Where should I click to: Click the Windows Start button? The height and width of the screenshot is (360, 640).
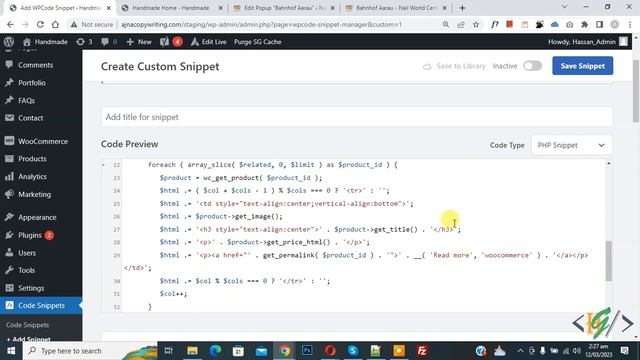11,351
